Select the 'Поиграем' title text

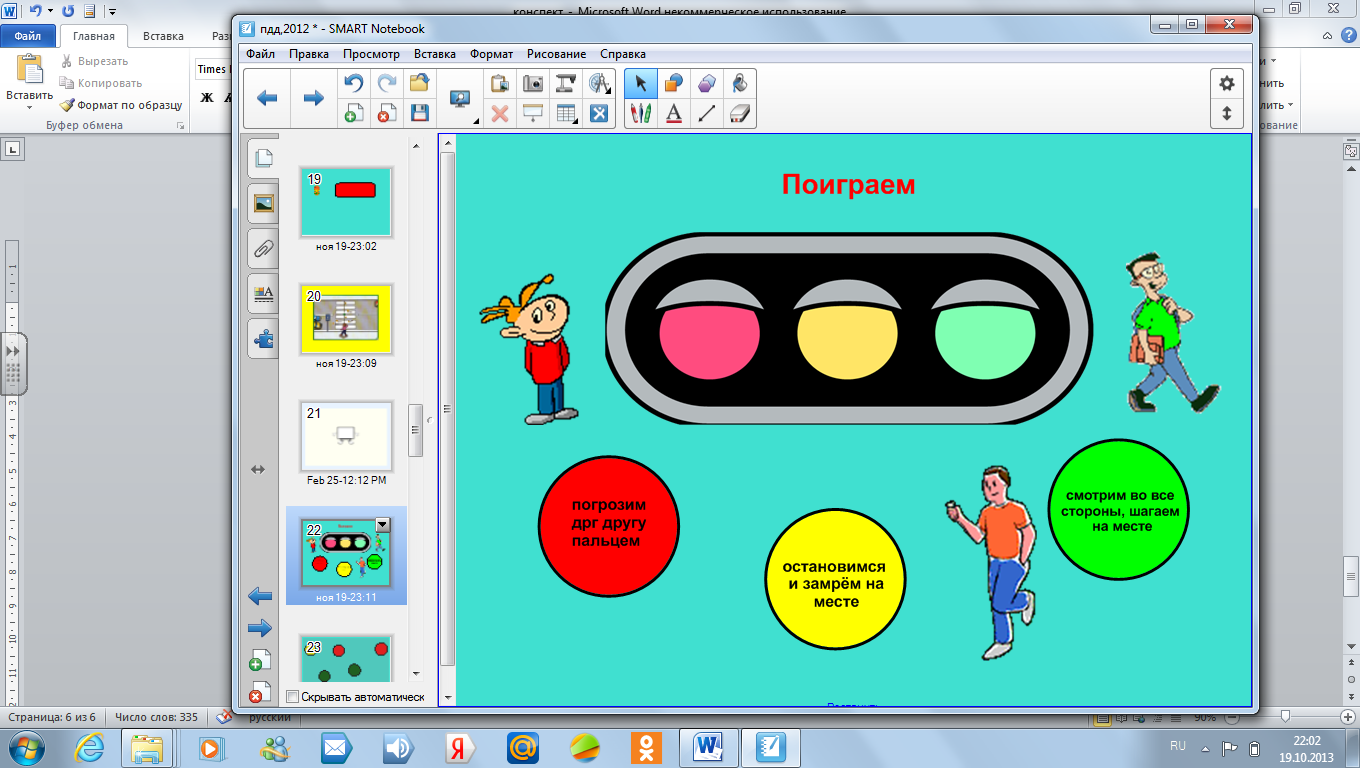click(x=848, y=185)
